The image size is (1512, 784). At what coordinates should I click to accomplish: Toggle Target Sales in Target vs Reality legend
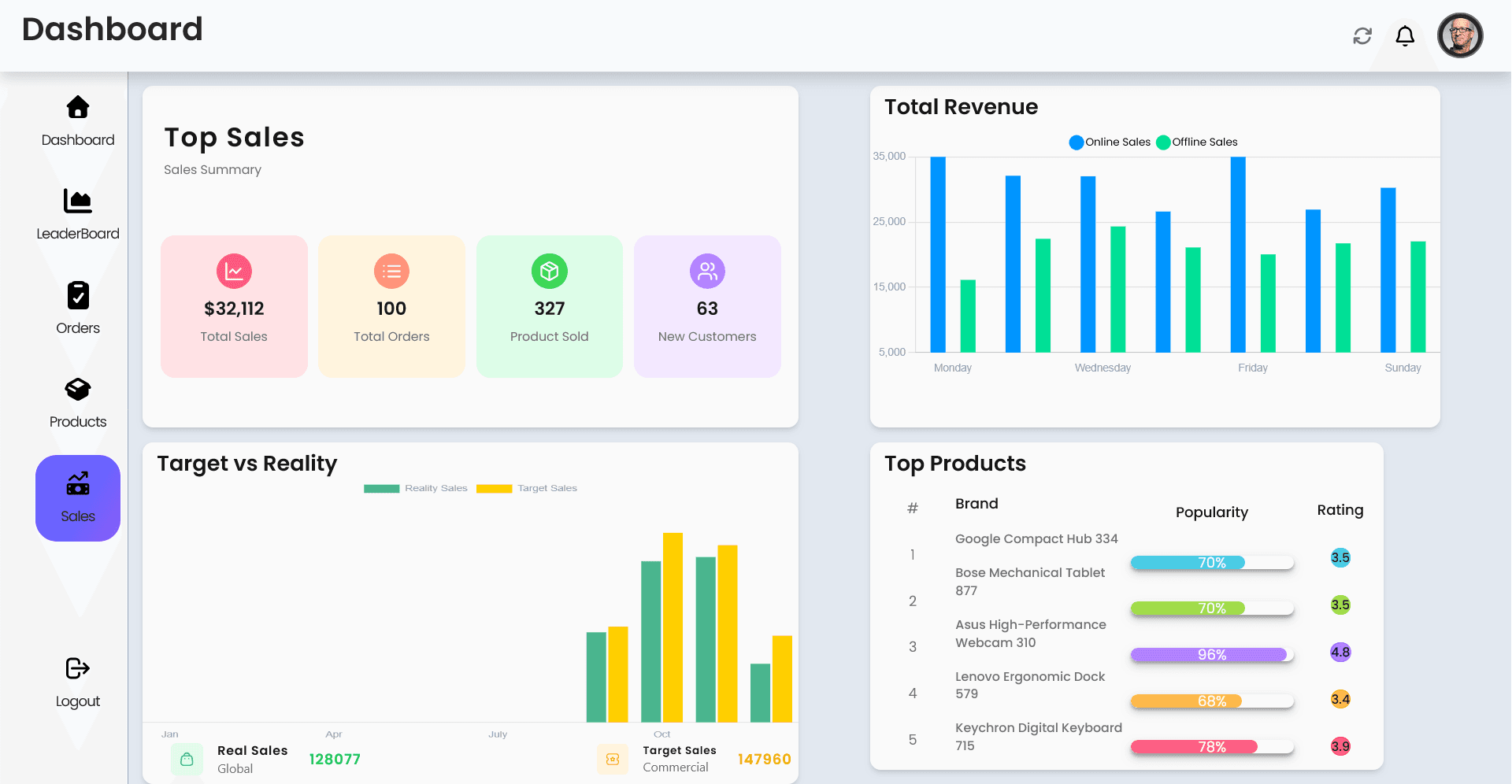526,488
